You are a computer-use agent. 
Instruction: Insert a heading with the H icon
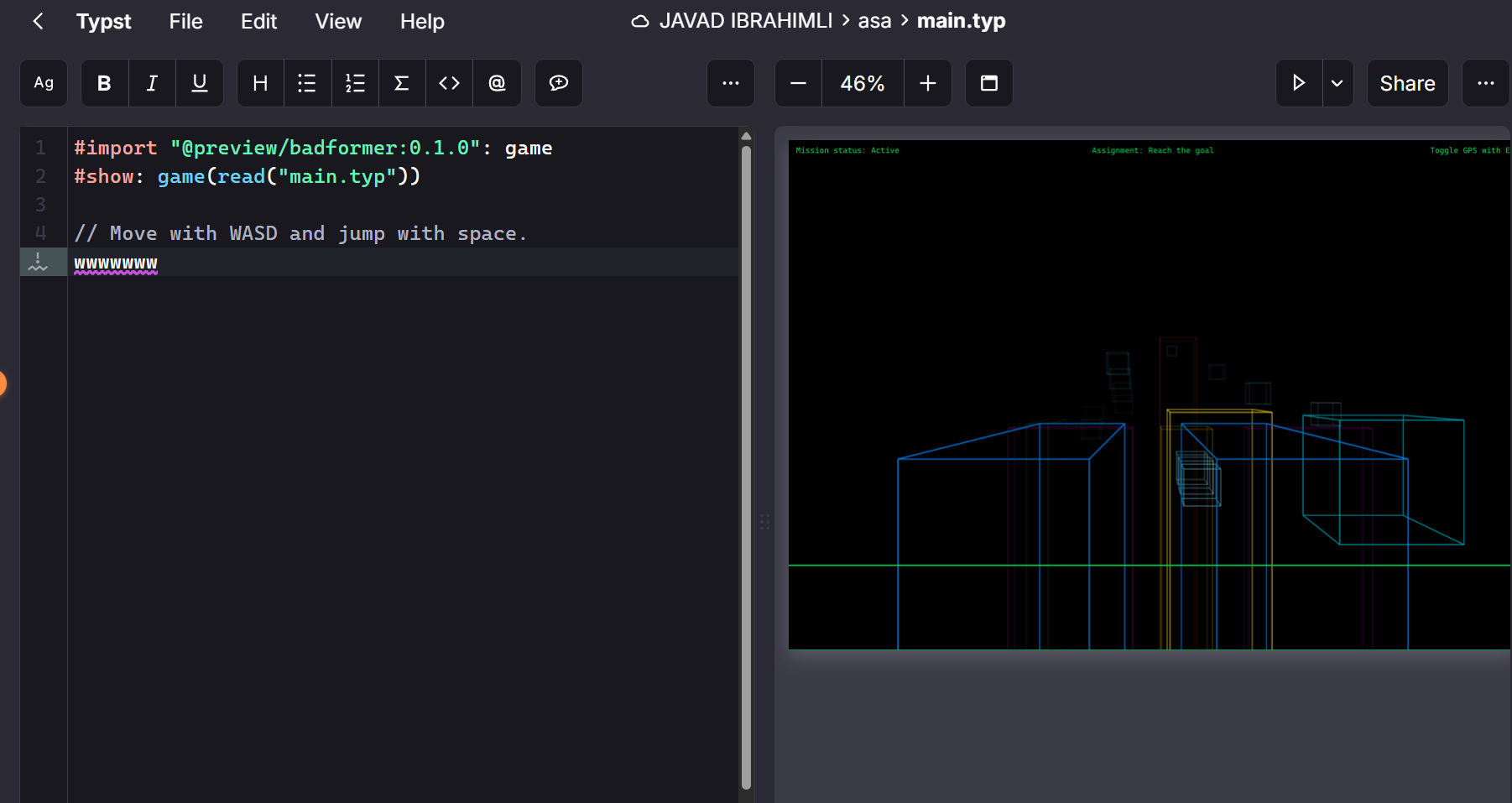(259, 83)
